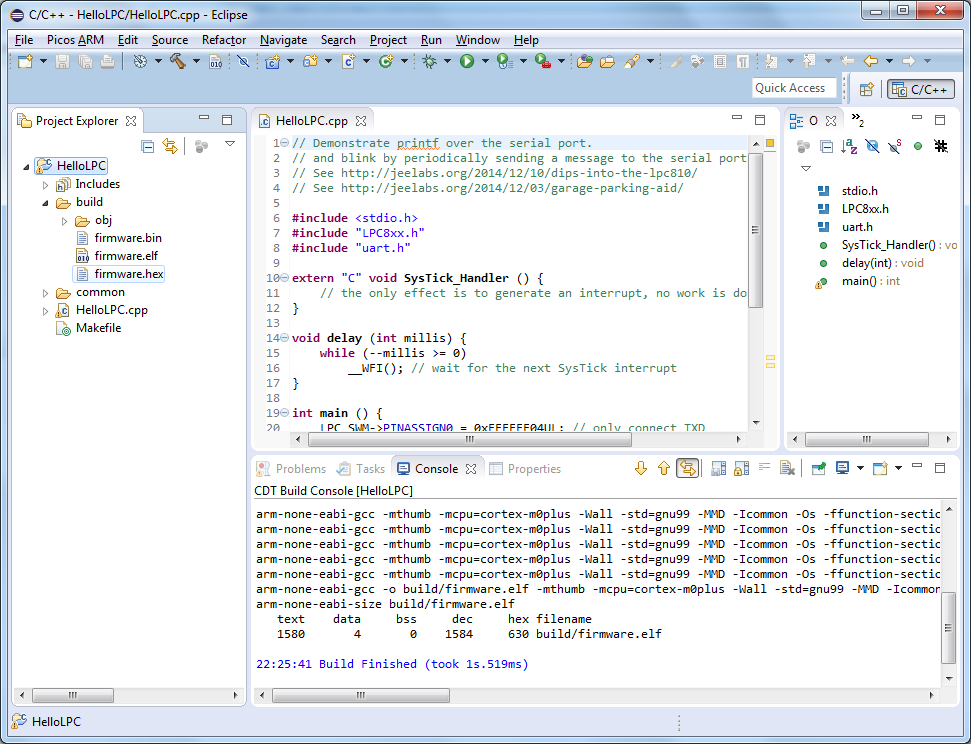Click the green Run button
This screenshot has width=971, height=744.
click(x=467, y=61)
